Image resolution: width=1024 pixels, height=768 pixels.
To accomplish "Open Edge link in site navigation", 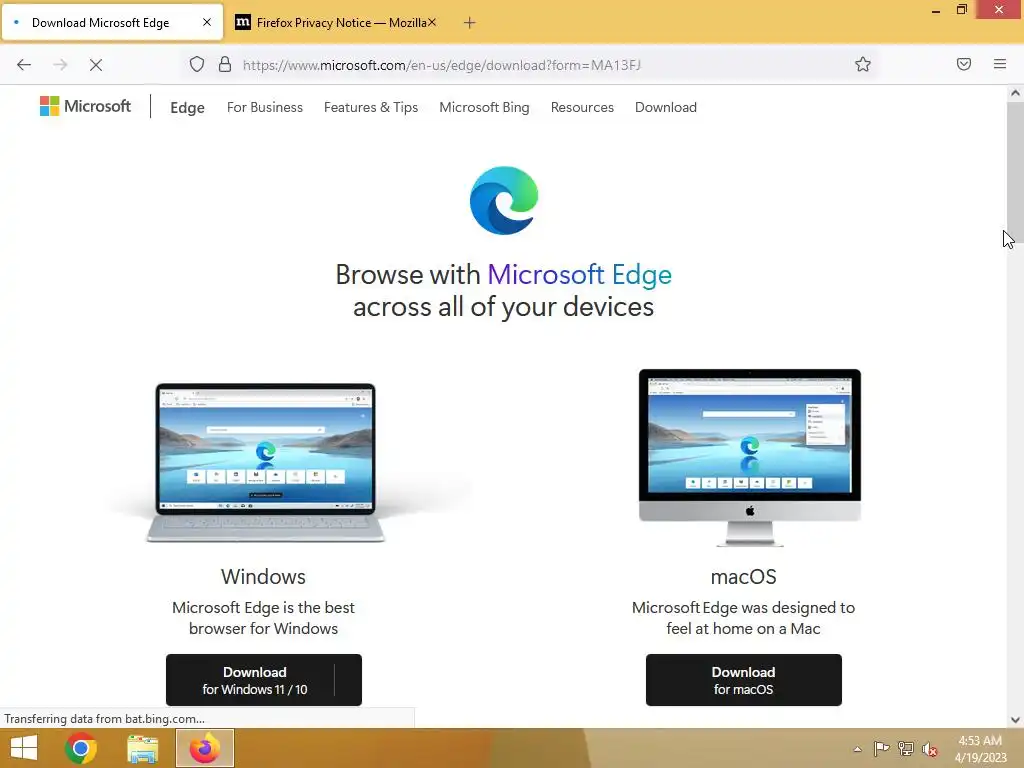I will [x=187, y=108].
